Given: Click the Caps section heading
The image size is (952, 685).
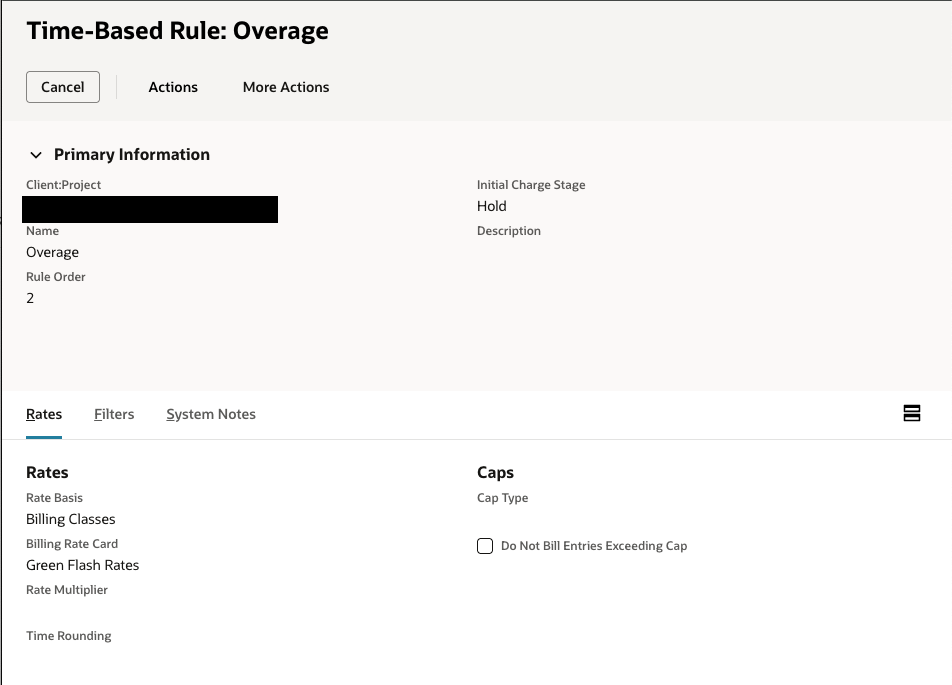Looking at the screenshot, I should [495, 472].
